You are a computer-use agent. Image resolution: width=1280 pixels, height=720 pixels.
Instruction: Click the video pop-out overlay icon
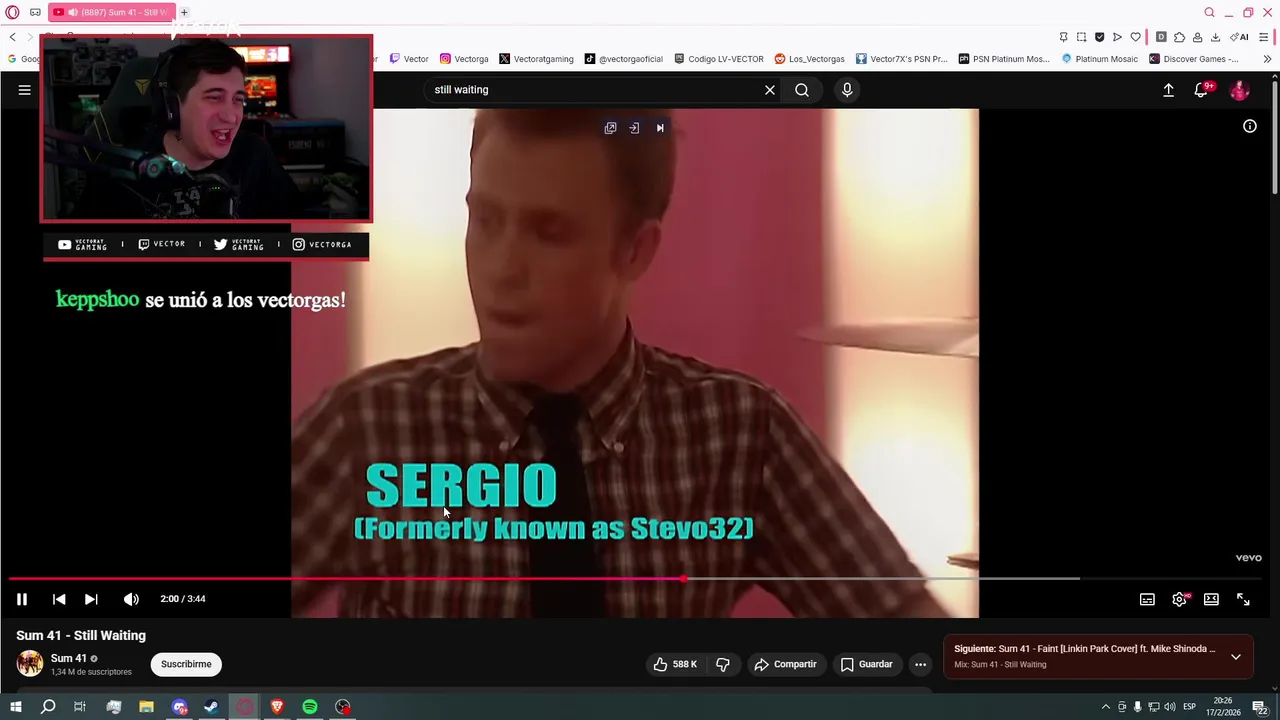610,128
